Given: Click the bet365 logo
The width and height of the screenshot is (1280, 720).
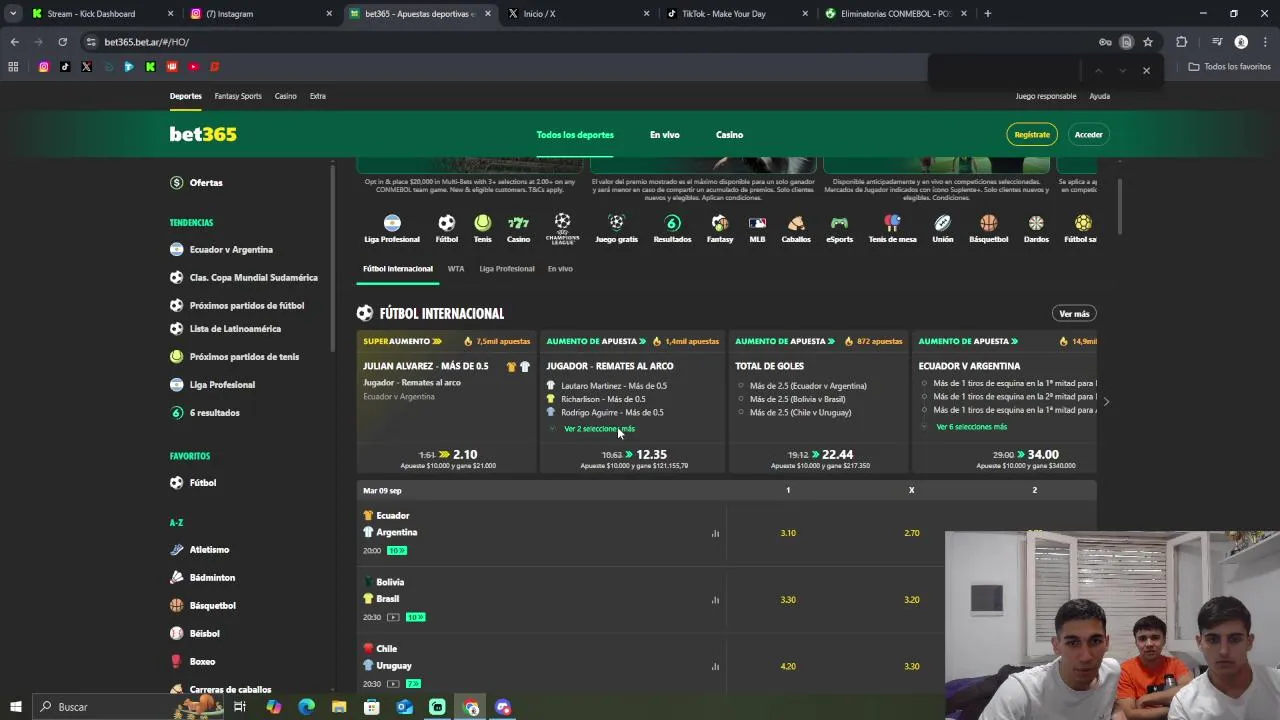Looking at the screenshot, I should (x=203, y=134).
